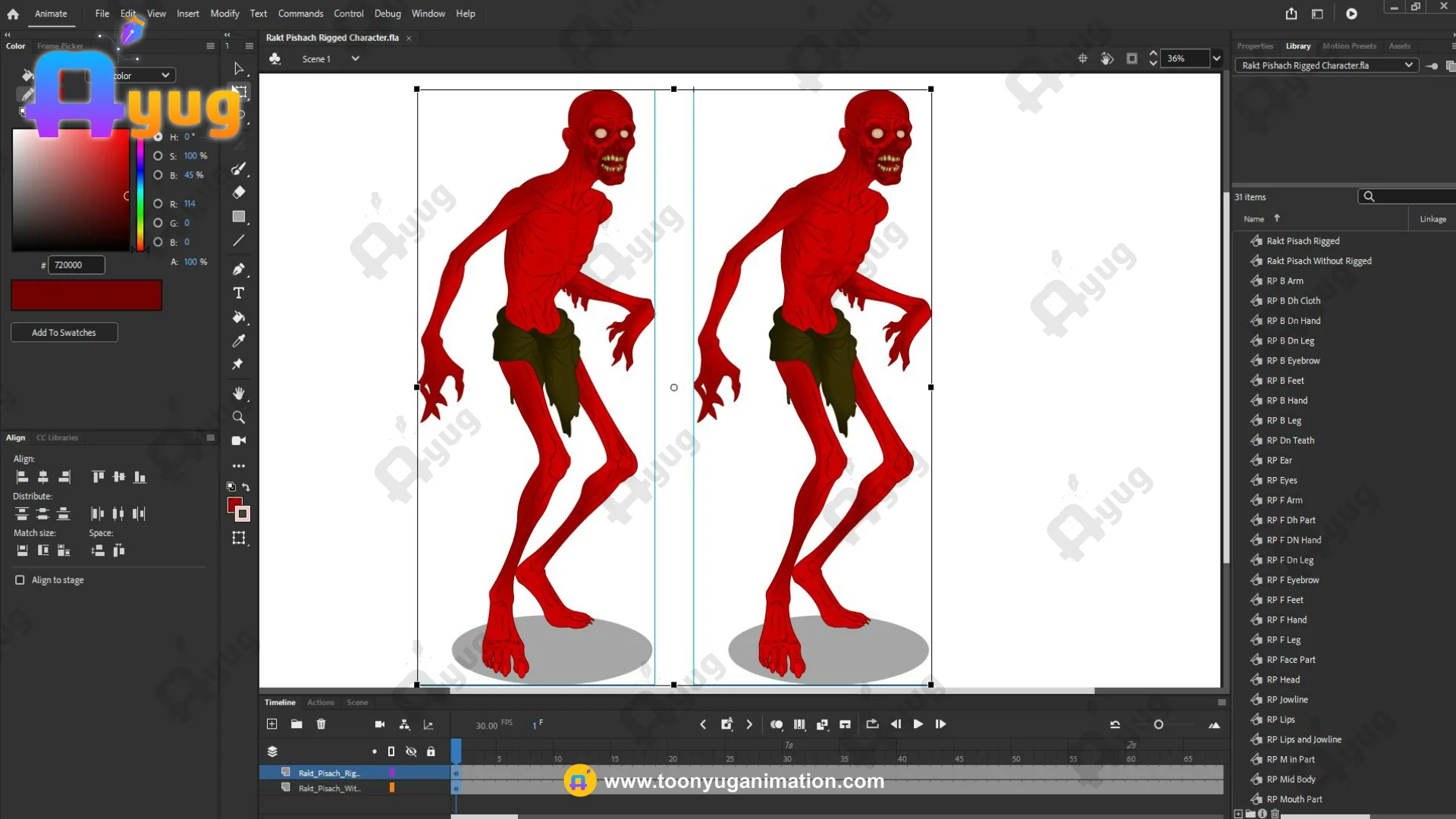1456x819 pixels.
Task: Select the Eyedropper tool
Action: click(238, 341)
